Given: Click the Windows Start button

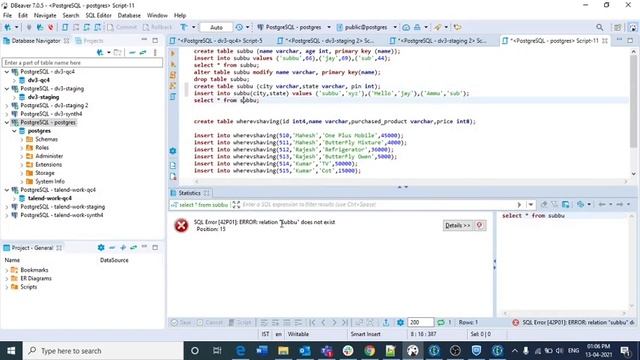Looking at the screenshot, I should (x=11, y=351).
